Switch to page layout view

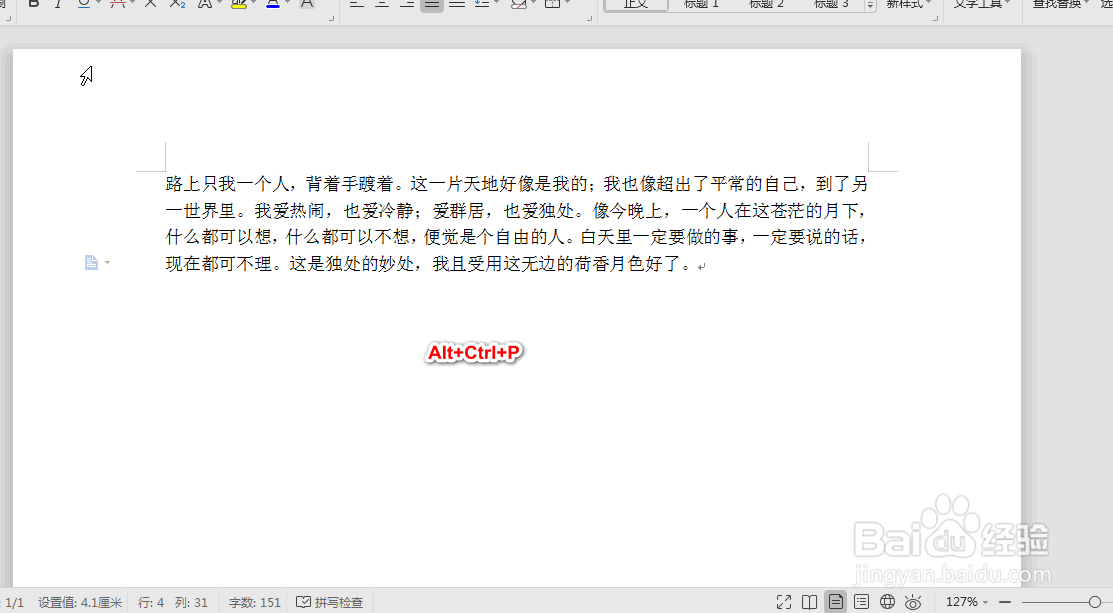[835, 602]
